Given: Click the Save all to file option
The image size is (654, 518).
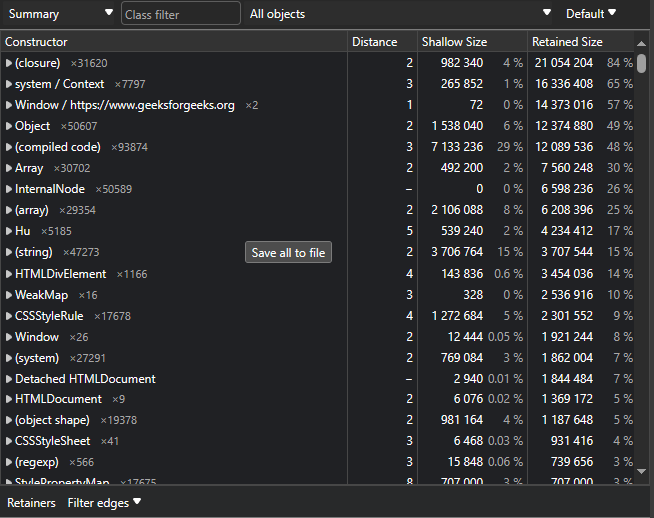Looking at the screenshot, I should point(288,253).
